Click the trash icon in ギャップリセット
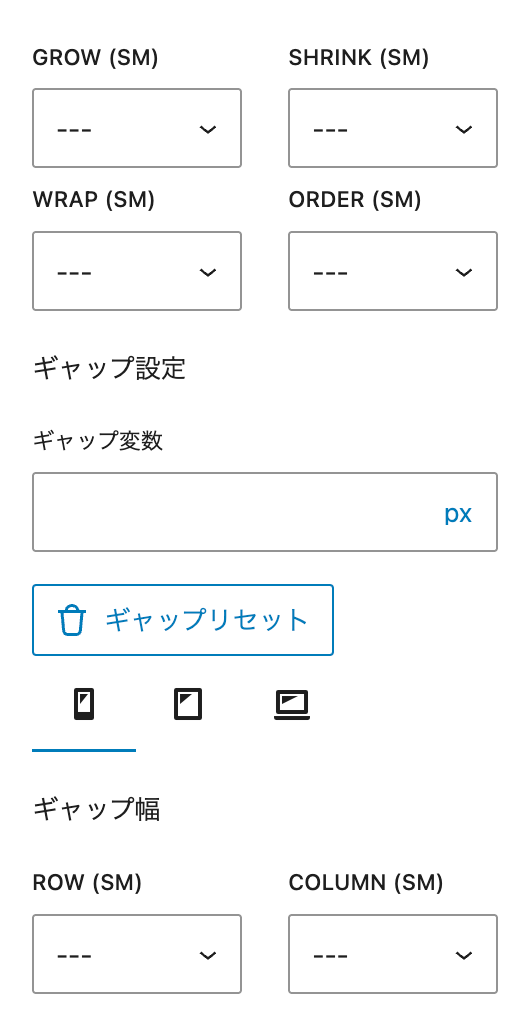Image resolution: width=528 pixels, height=1020 pixels. 72,620
